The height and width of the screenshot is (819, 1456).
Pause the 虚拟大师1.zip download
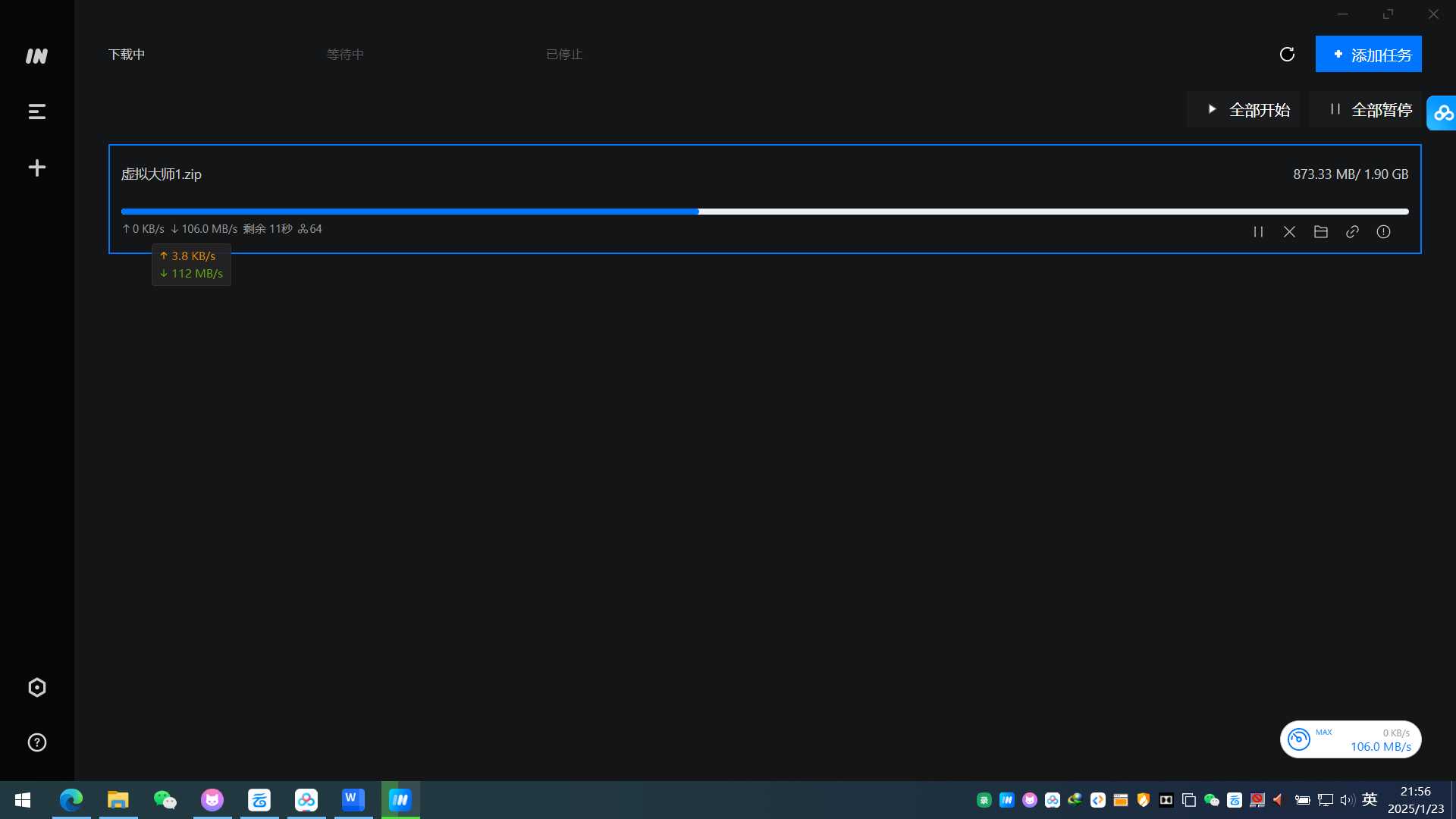coord(1258,232)
